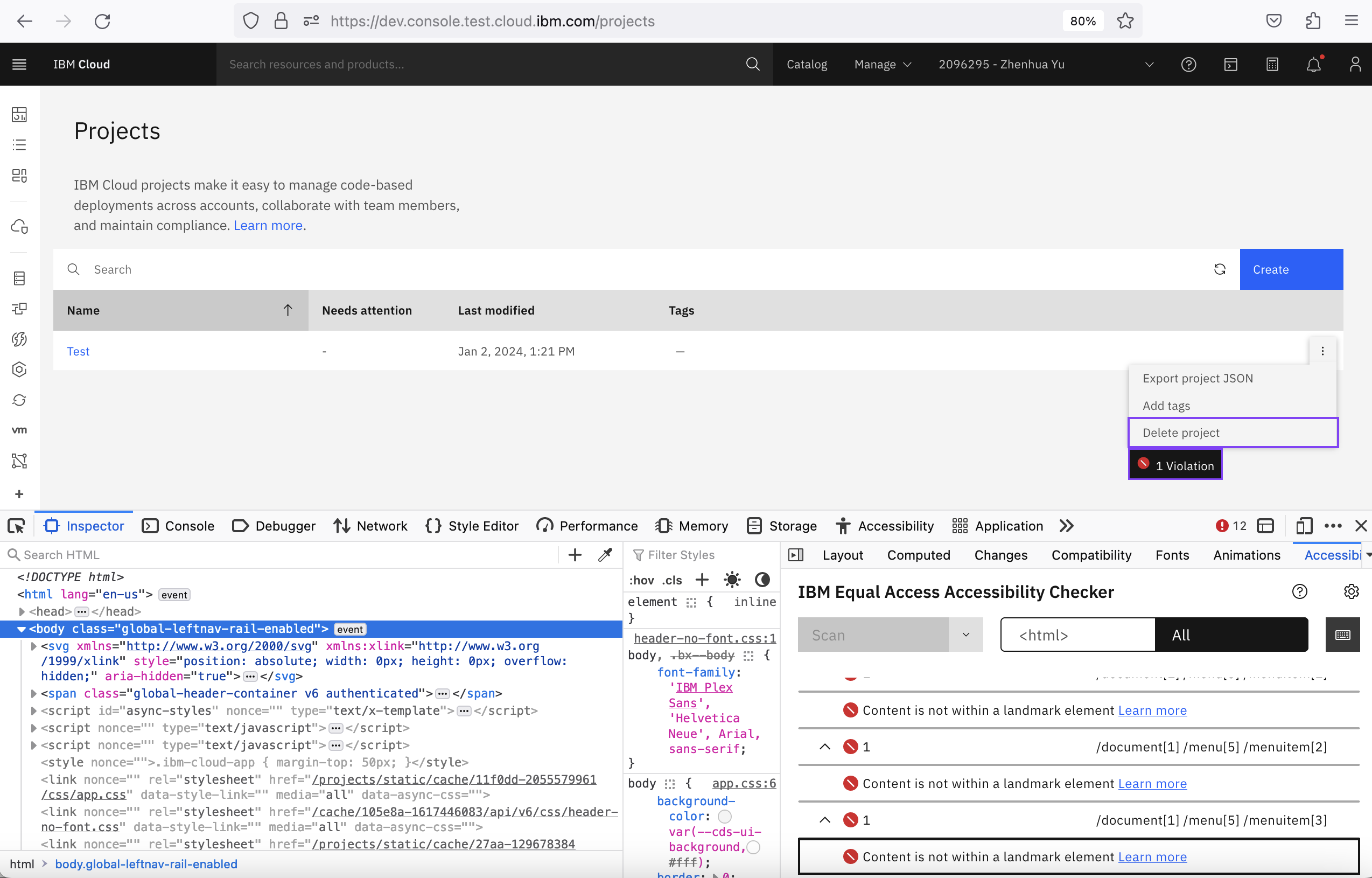Open the Catalog link in header
This screenshot has width=1372, height=878.
(807, 65)
